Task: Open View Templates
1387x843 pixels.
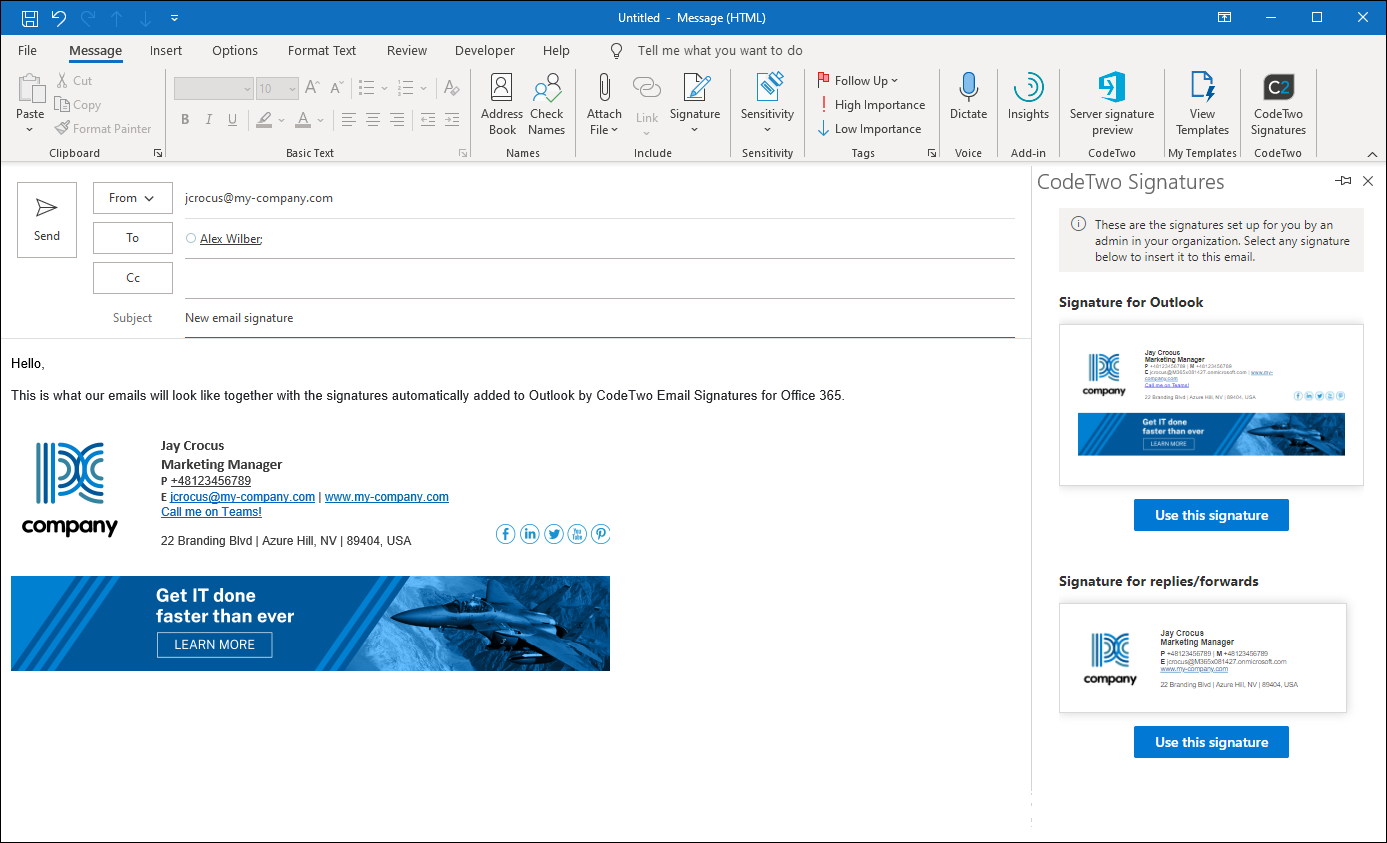Action: (x=1202, y=105)
